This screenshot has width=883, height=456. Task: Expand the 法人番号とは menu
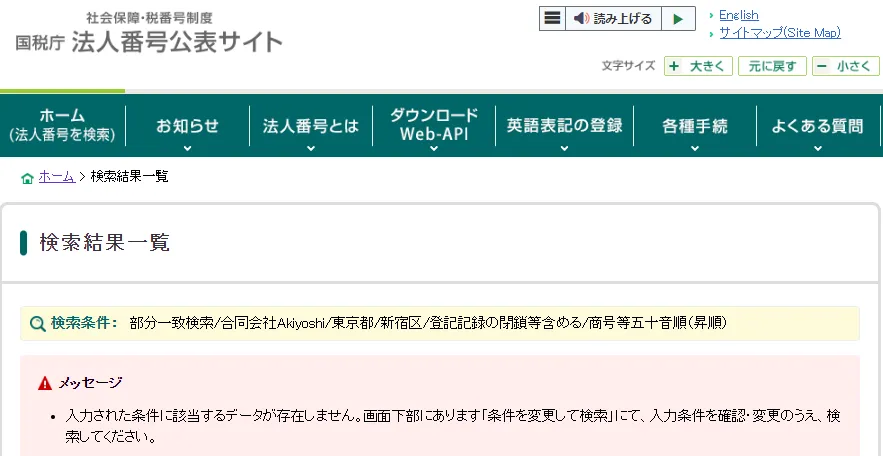click(310, 126)
